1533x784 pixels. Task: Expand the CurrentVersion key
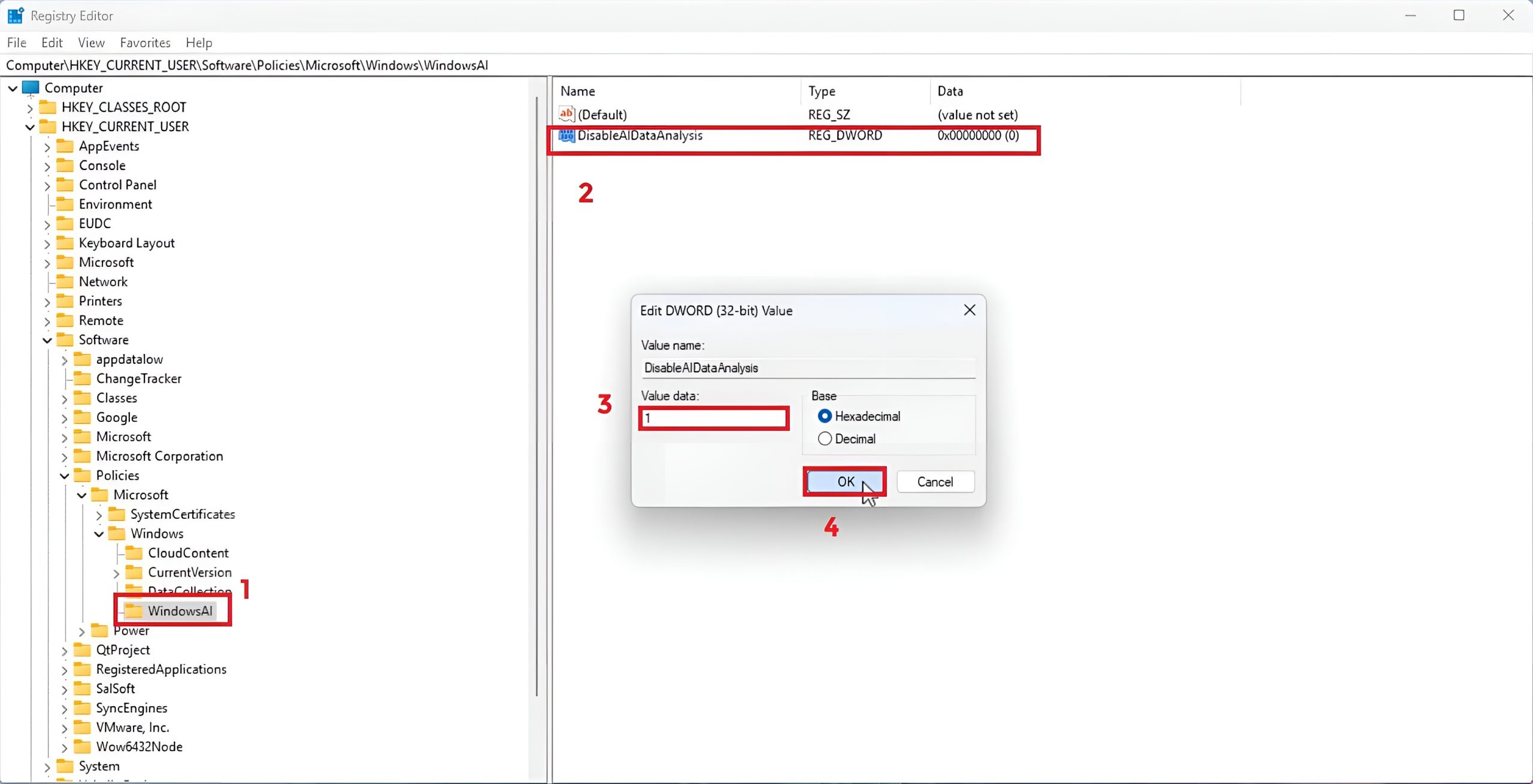pyautogui.click(x=116, y=573)
